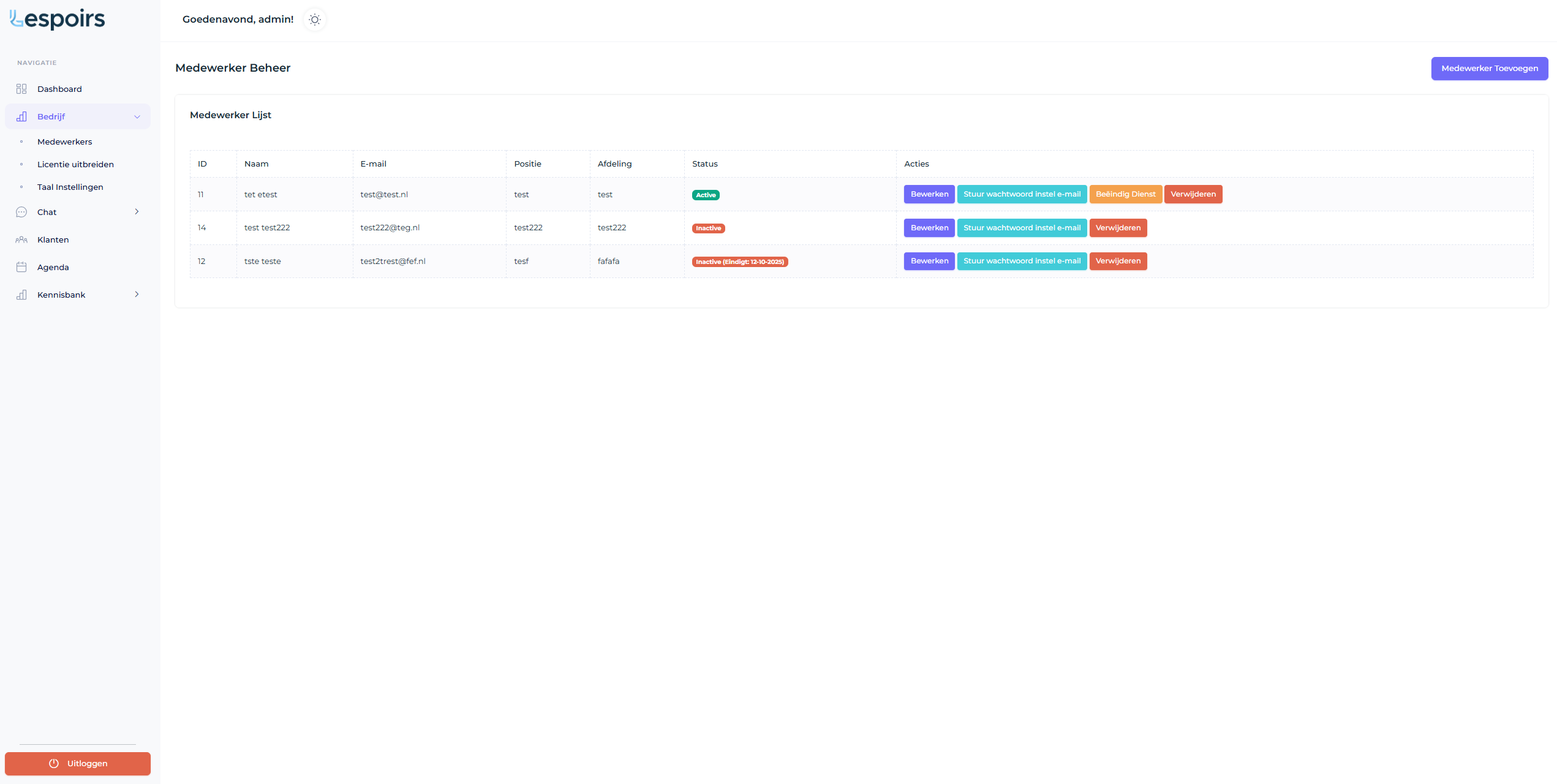Viewport: 1557px width, 784px height.
Task: Click the power icon on Uitloggen
Action: (54, 763)
